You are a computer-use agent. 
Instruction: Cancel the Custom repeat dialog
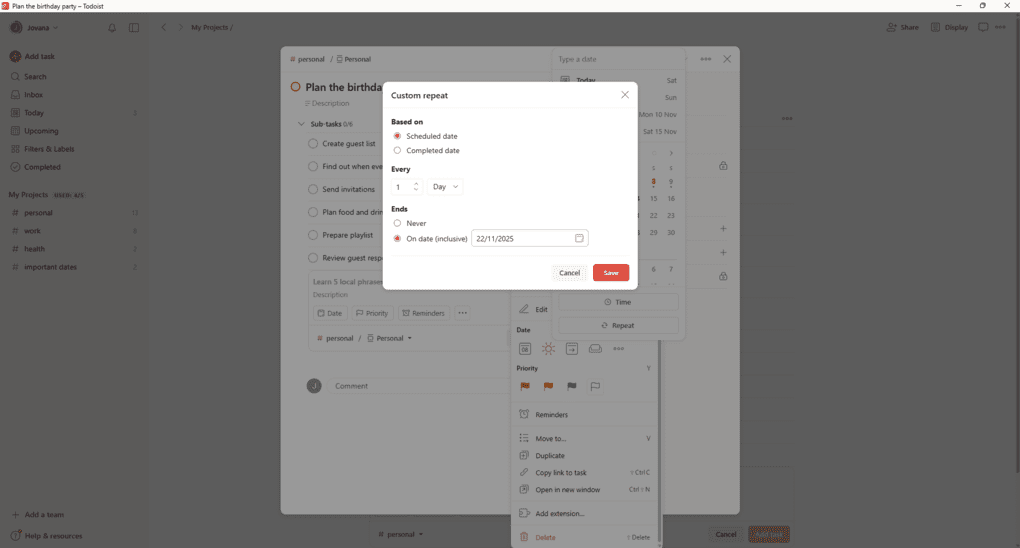coord(569,273)
